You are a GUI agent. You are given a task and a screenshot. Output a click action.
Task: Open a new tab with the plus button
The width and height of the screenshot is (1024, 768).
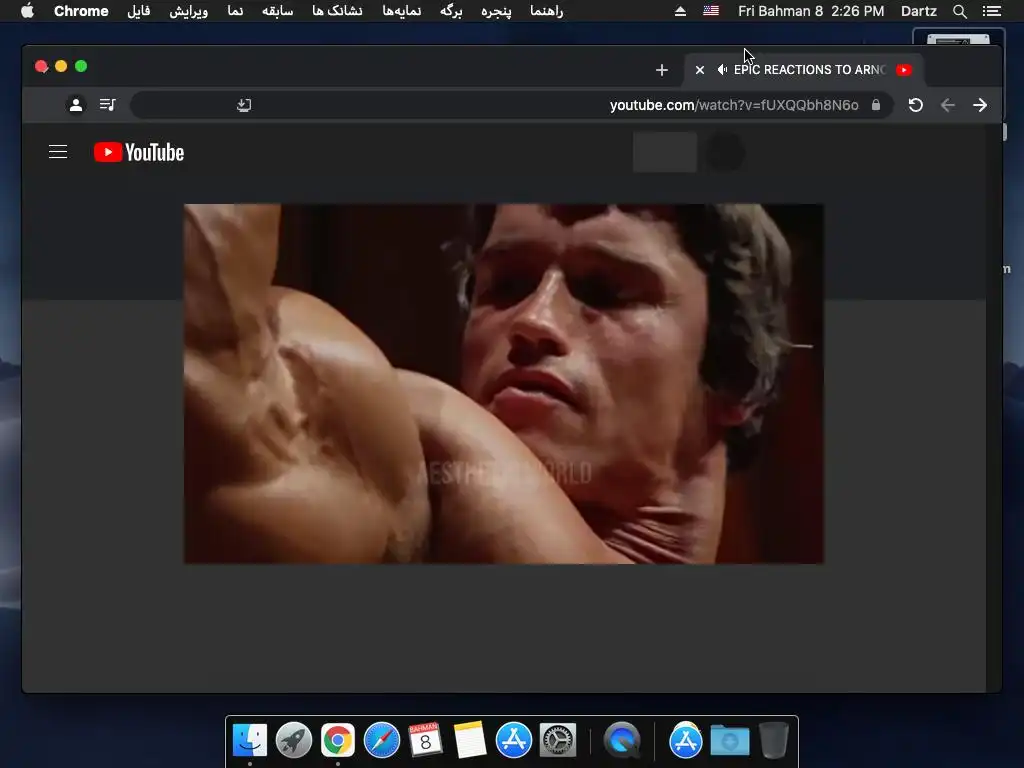[662, 70]
